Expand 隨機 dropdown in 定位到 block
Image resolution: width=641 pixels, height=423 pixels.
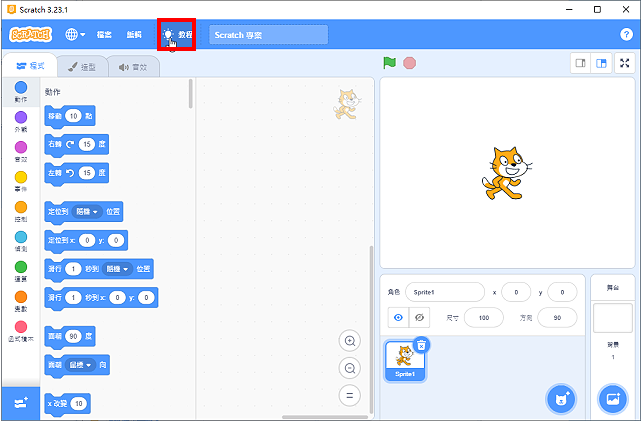click(87, 212)
